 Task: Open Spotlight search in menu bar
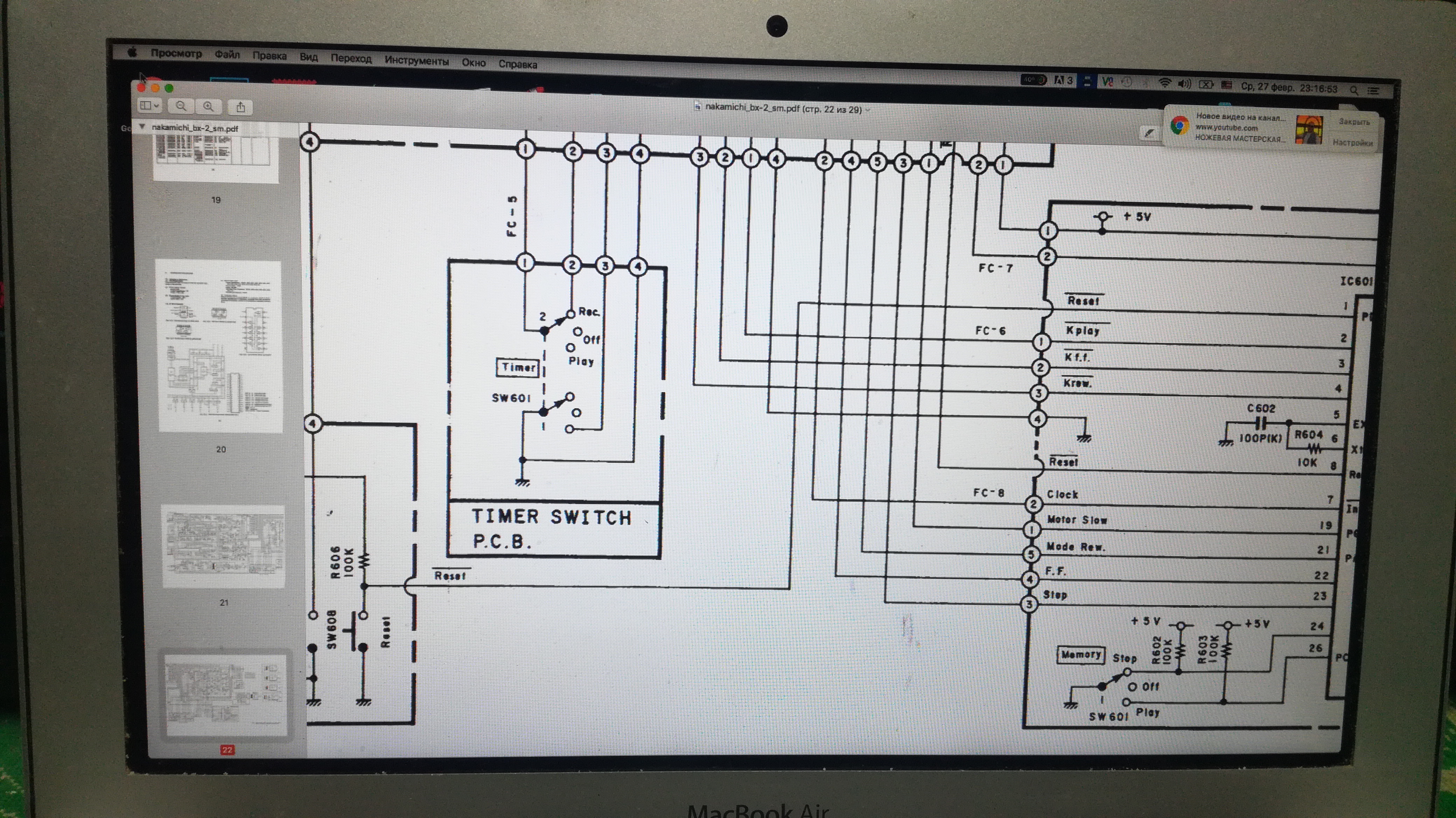click(x=1354, y=90)
